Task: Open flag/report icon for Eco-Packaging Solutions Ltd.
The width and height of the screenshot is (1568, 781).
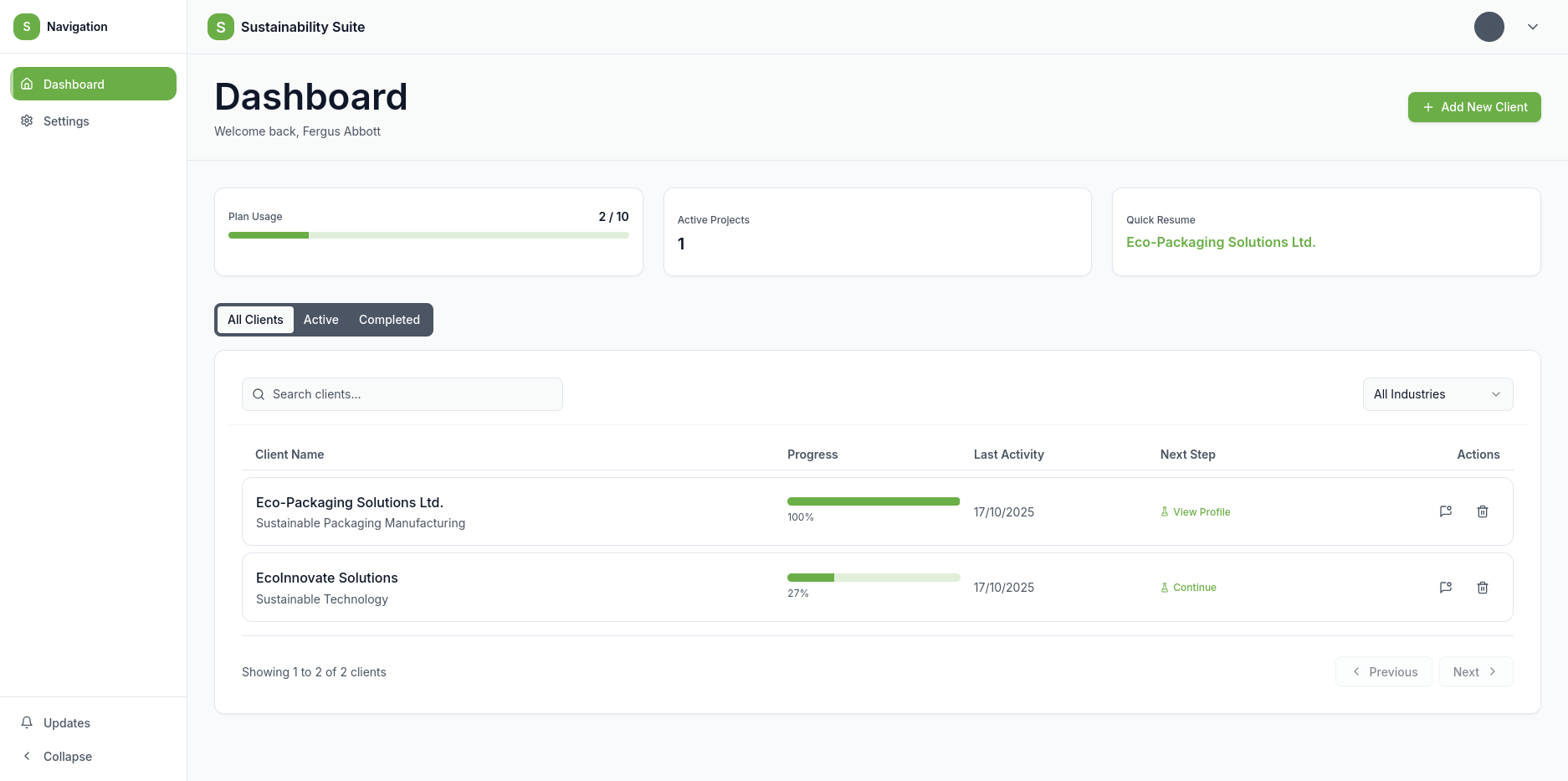Action: (x=1445, y=511)
